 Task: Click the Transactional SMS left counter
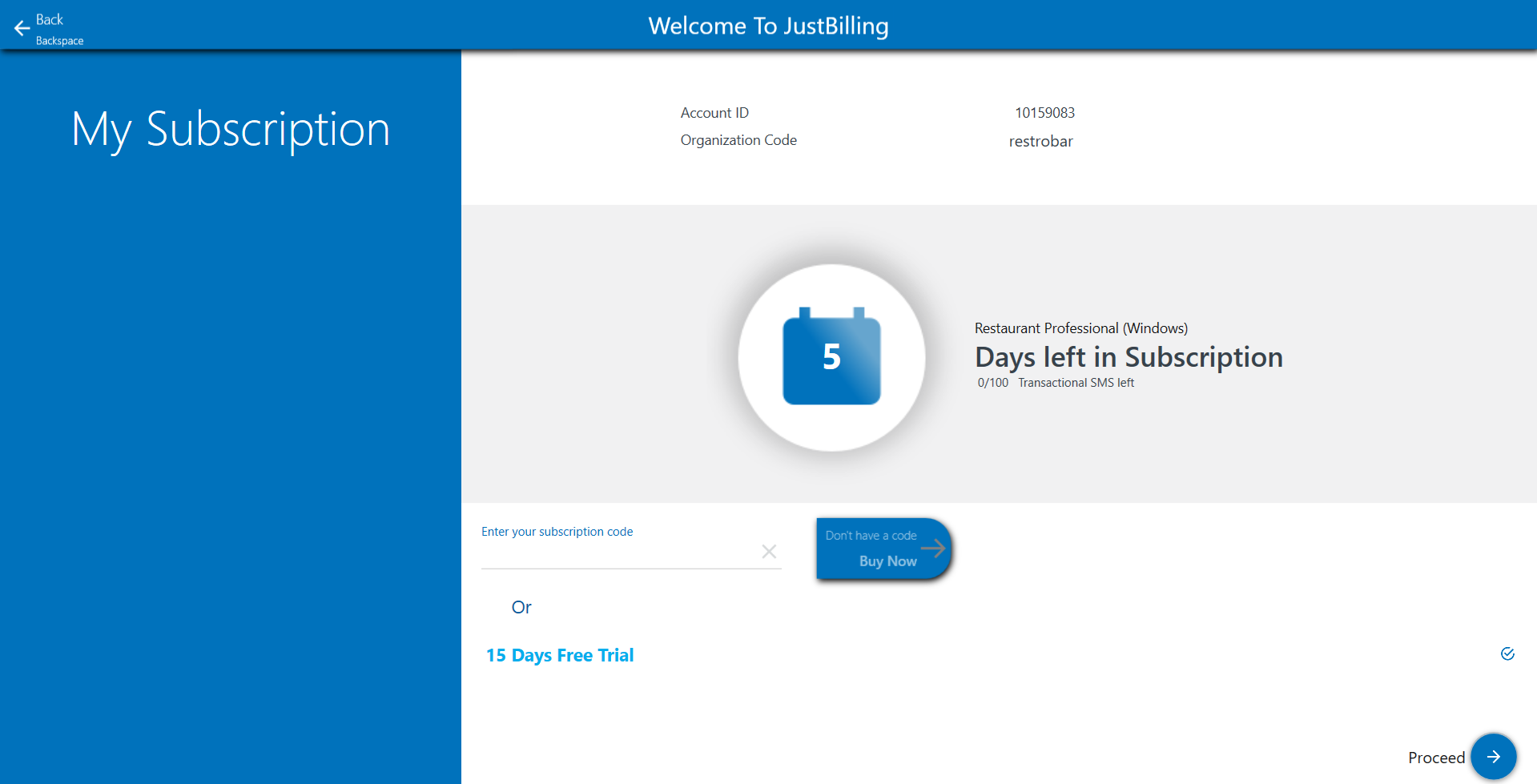point(1056,383)
